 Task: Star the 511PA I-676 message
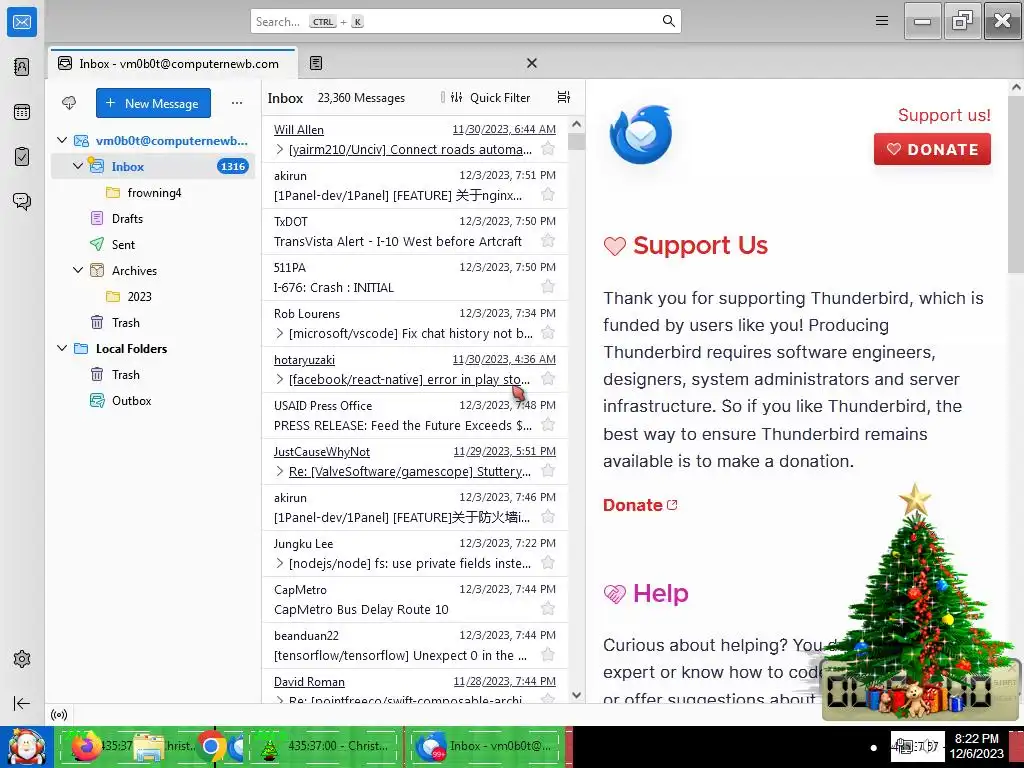tap(548, 287)
